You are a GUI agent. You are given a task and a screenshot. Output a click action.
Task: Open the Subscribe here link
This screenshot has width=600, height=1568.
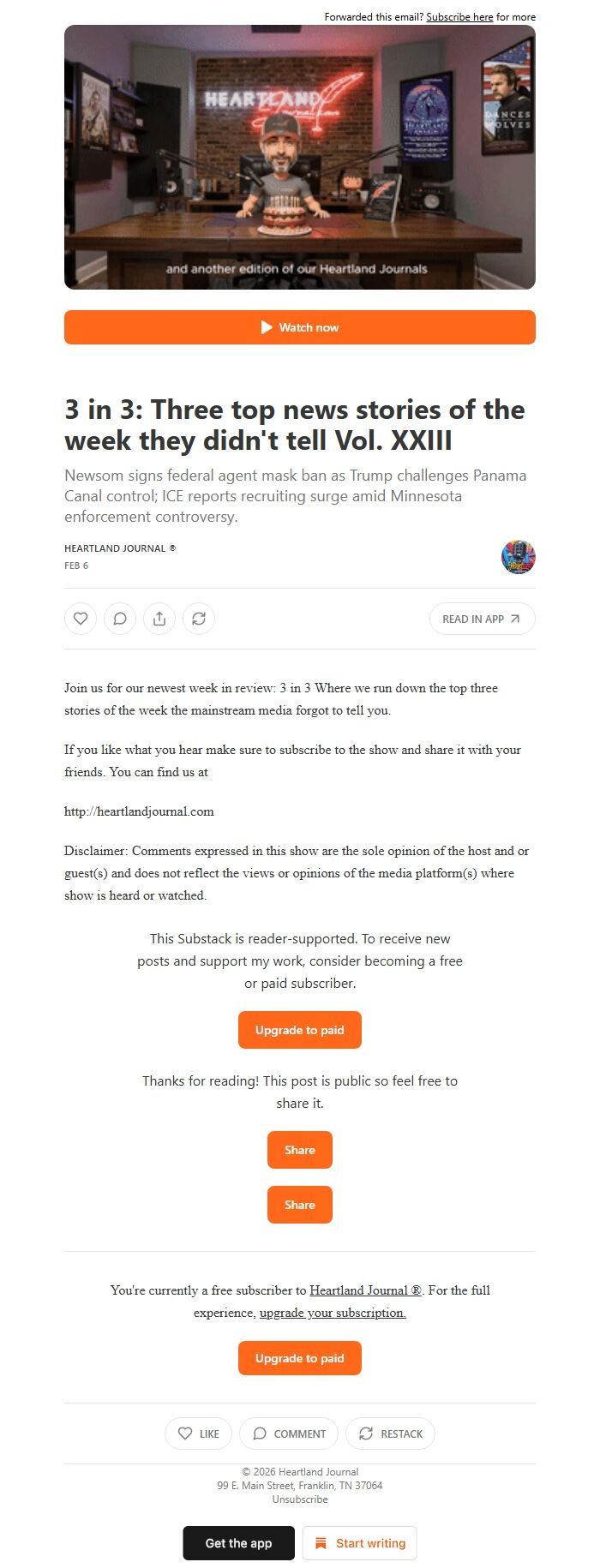[x=459, y=16]
